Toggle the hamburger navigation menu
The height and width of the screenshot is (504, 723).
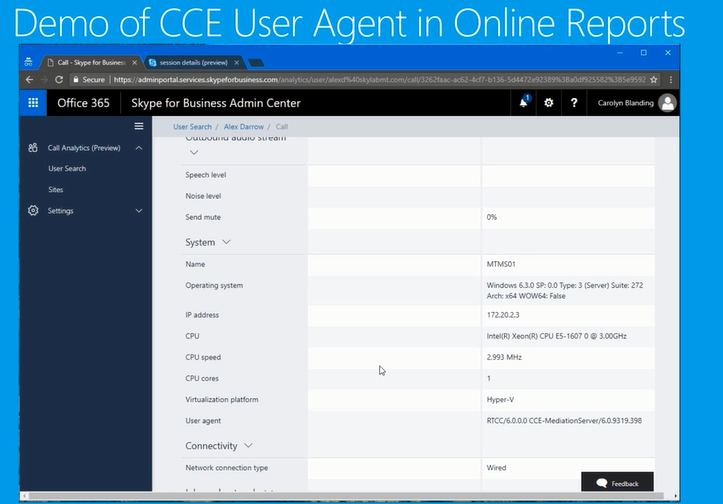pyautogui.click(x=139, y=127)
